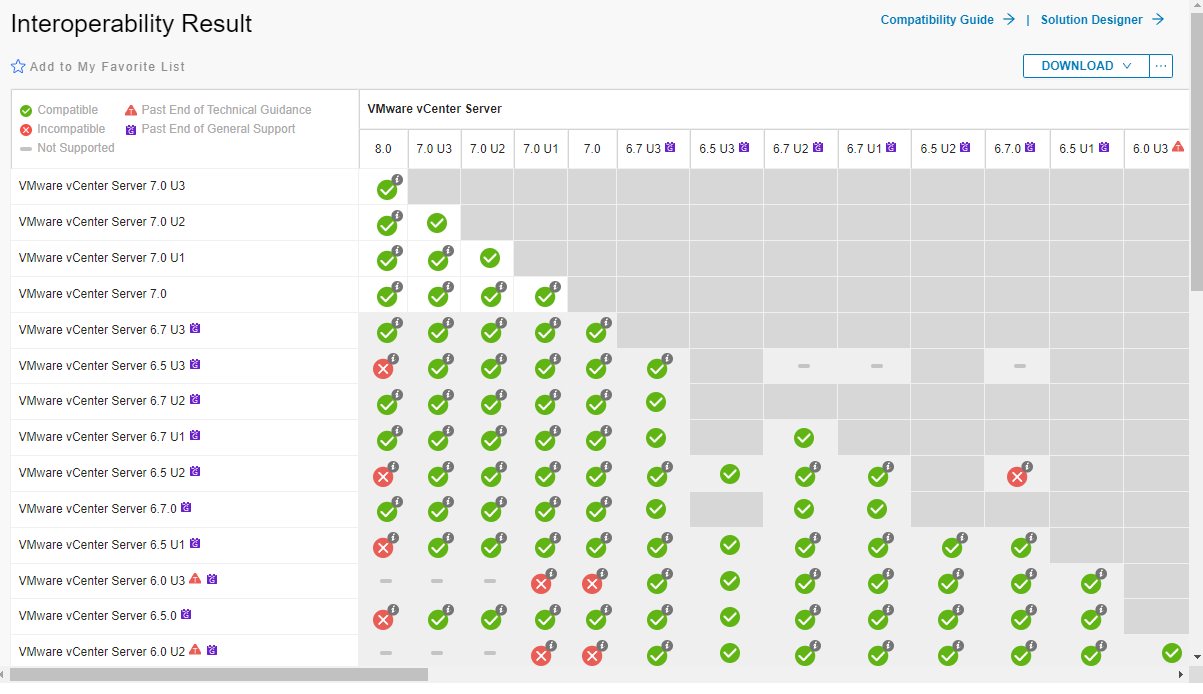Click incompatible X in 6.5 U1 row, 8.0 column
1203x694 pixels.
pyautogui.click(x=383, y=548)
